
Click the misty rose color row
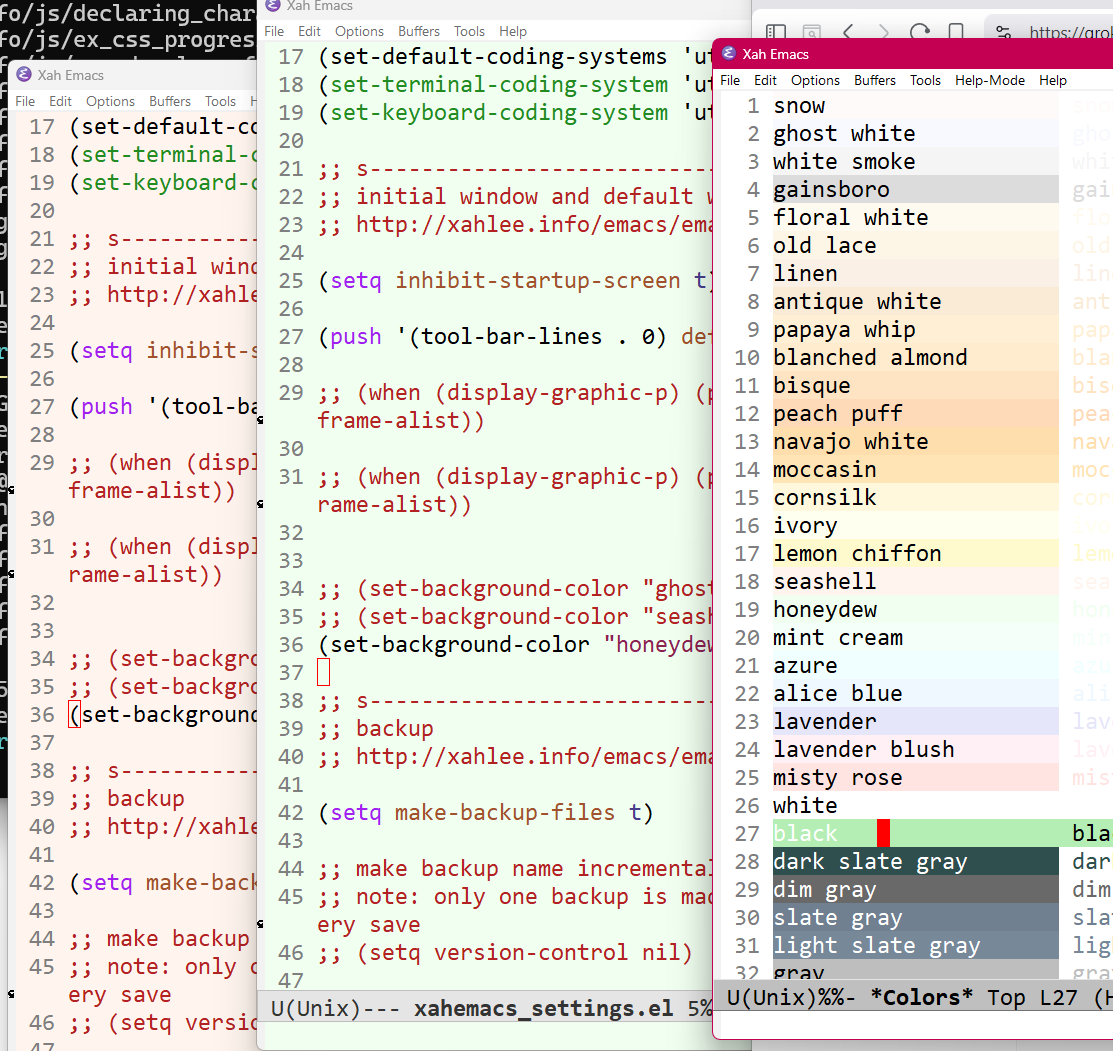[x=916, y=778]
